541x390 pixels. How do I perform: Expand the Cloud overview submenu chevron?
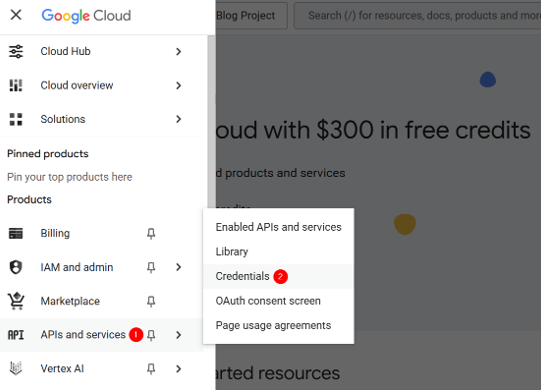point(178,85)
